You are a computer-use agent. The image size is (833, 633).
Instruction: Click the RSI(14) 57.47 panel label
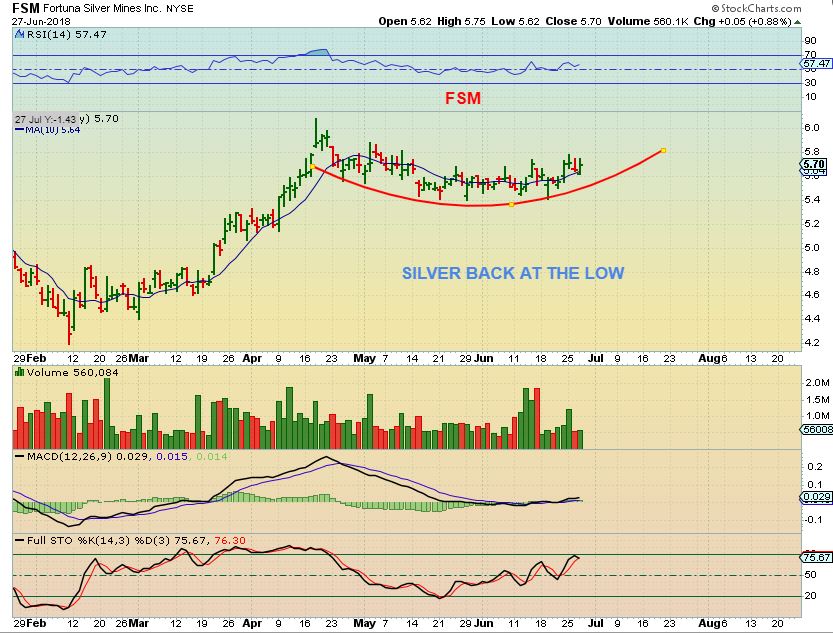click(x=66, y=35)
